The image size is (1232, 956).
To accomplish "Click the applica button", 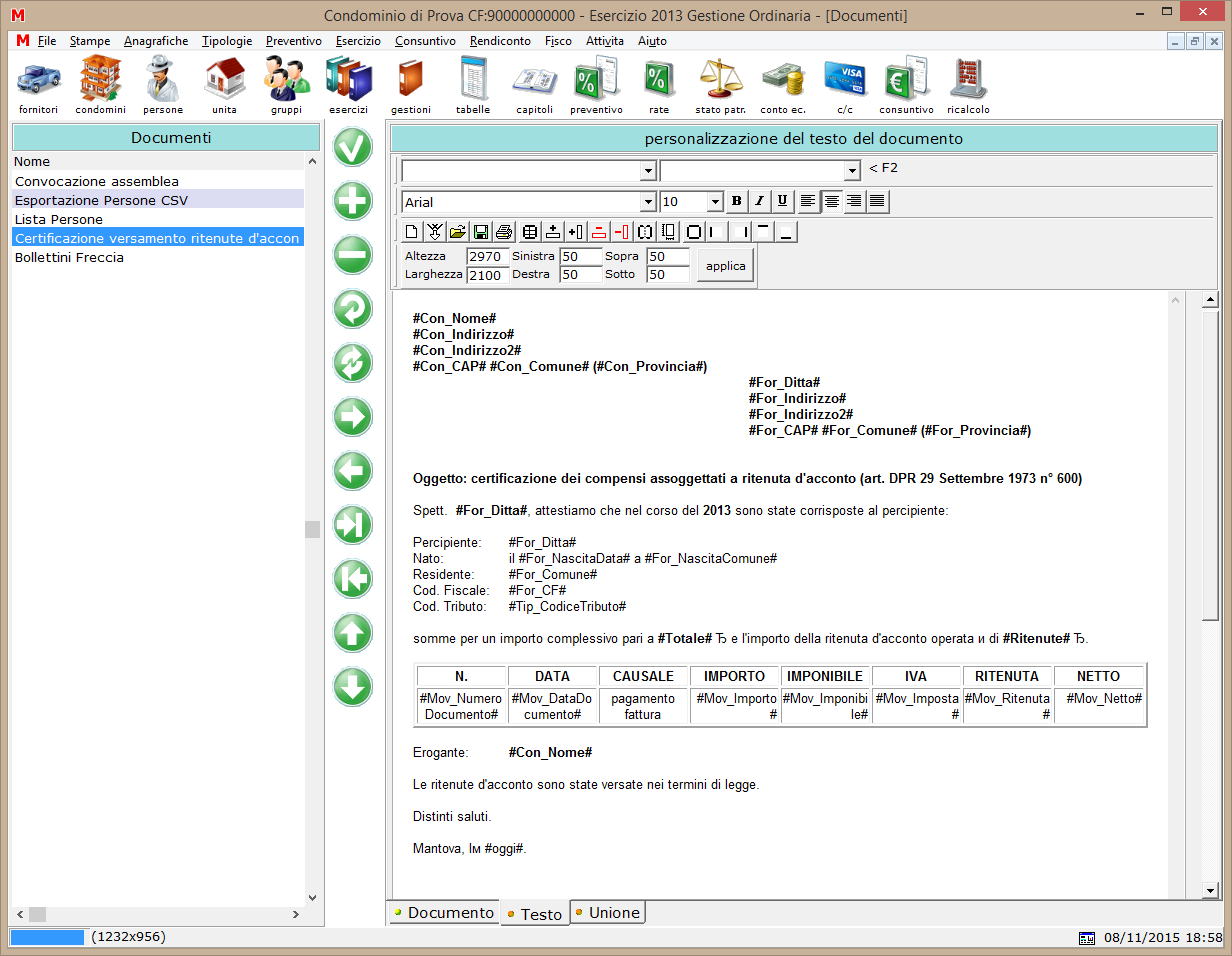I will 725,266.
